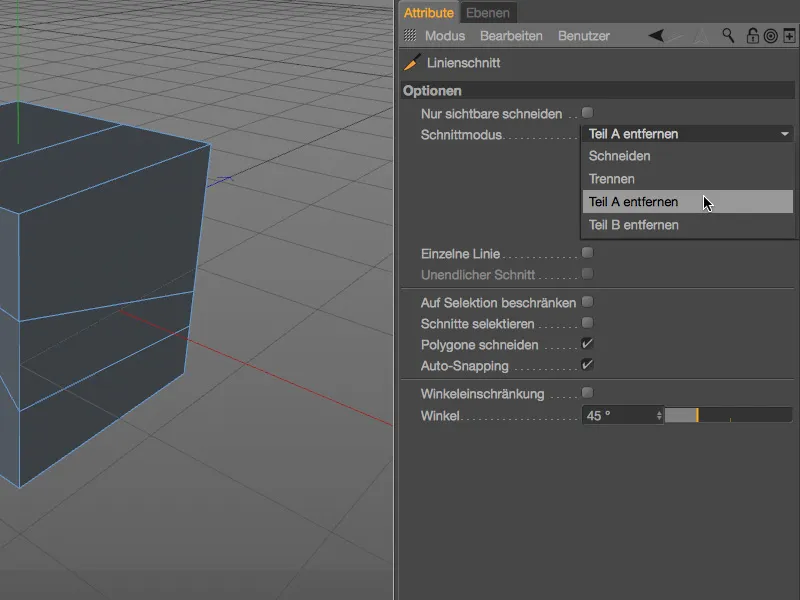Open the Modus menu
This screenshot has height=600, width=800.
pyautogui.click(x=445, y=36)
